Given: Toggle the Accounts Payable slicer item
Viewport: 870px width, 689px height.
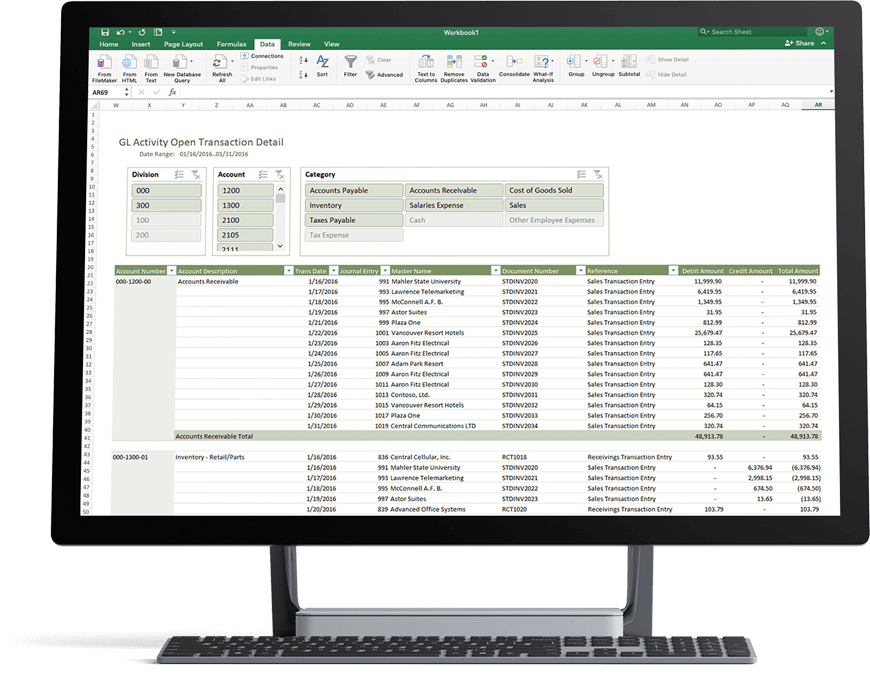Looking at the screenshot, I should coord(353,189).
